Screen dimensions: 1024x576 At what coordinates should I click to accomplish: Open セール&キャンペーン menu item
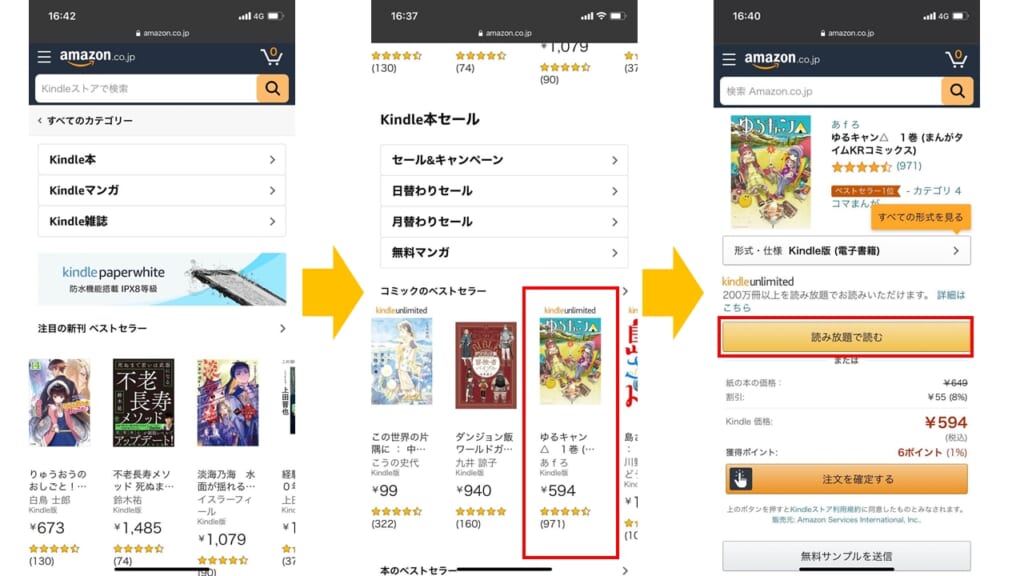coord(504,160)
